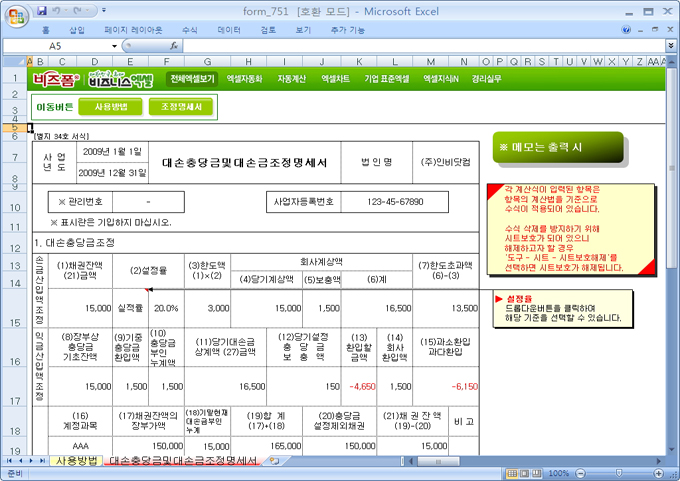Click the insert function fx icon

pyautogui.click(x=174, y=46)
